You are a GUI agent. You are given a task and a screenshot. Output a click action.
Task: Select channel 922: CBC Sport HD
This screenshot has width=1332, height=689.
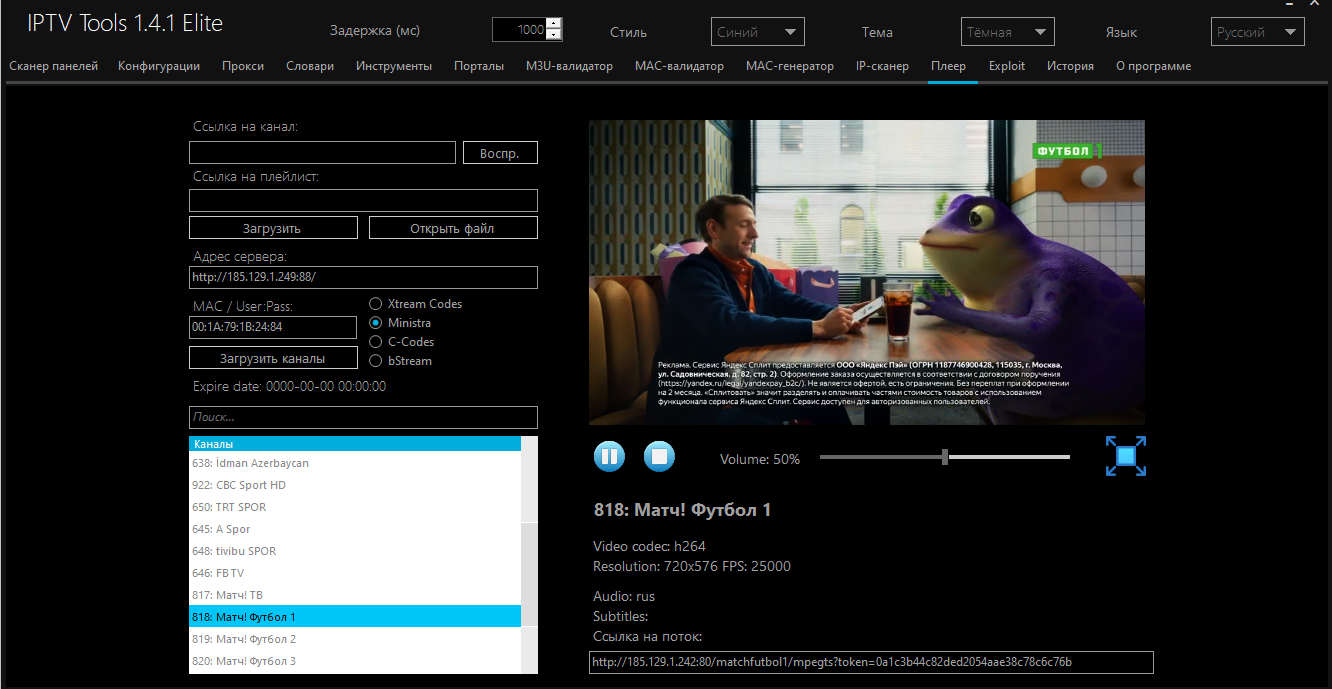click(355, 485)
